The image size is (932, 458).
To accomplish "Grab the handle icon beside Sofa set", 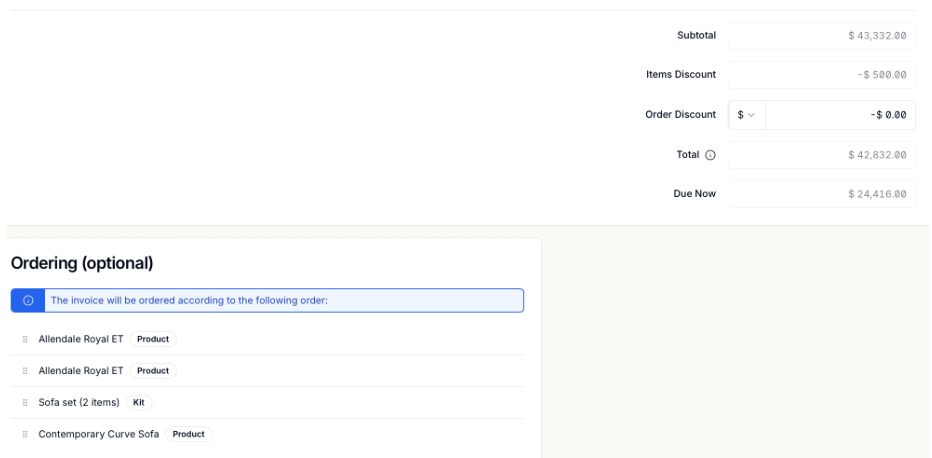I will (x=25, y=403).
